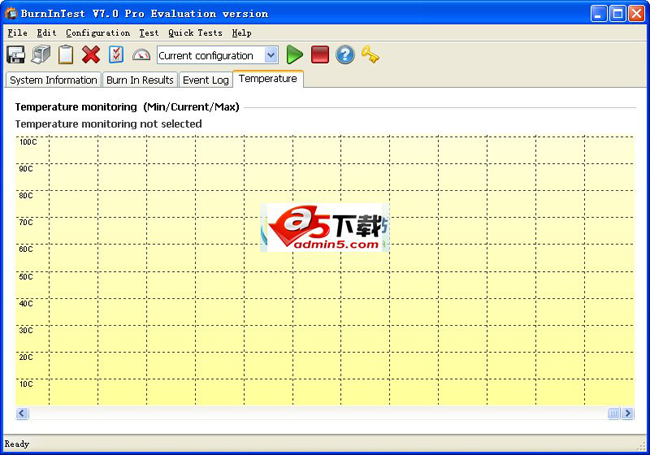The width and height of the screenshot is (650, 455).
Task: Open the Configuration menu
Action: coord(98,33)
